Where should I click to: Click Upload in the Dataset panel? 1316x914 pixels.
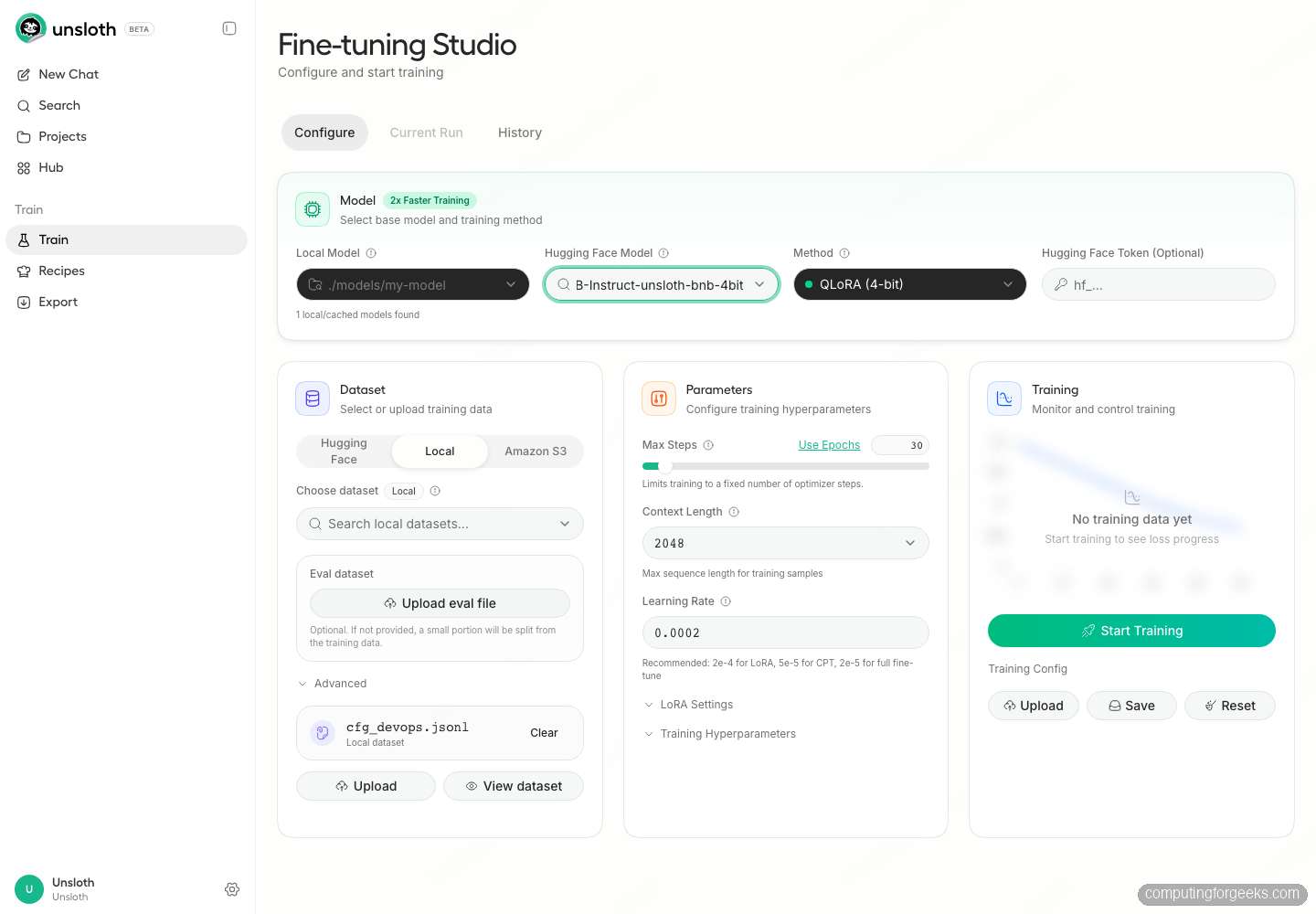click(366, 786)
